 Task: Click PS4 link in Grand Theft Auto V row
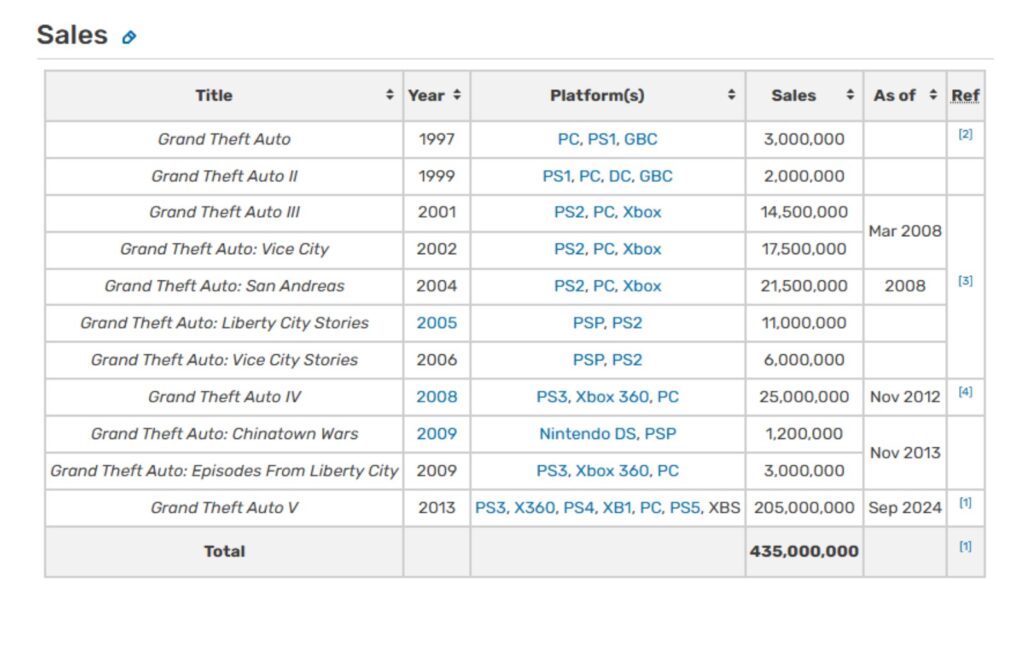[578, 508]
